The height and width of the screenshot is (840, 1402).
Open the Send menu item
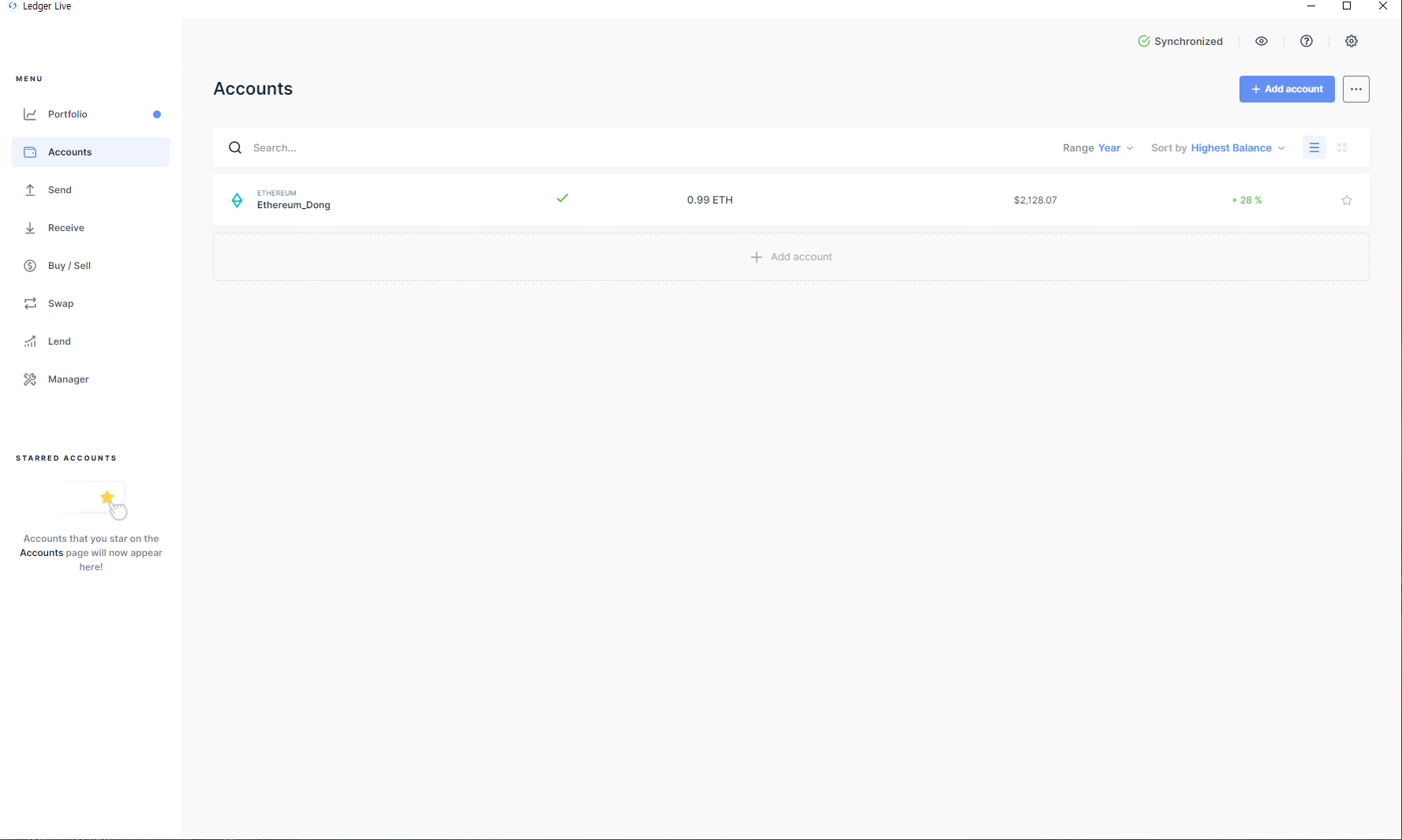[x=91, y=190]
